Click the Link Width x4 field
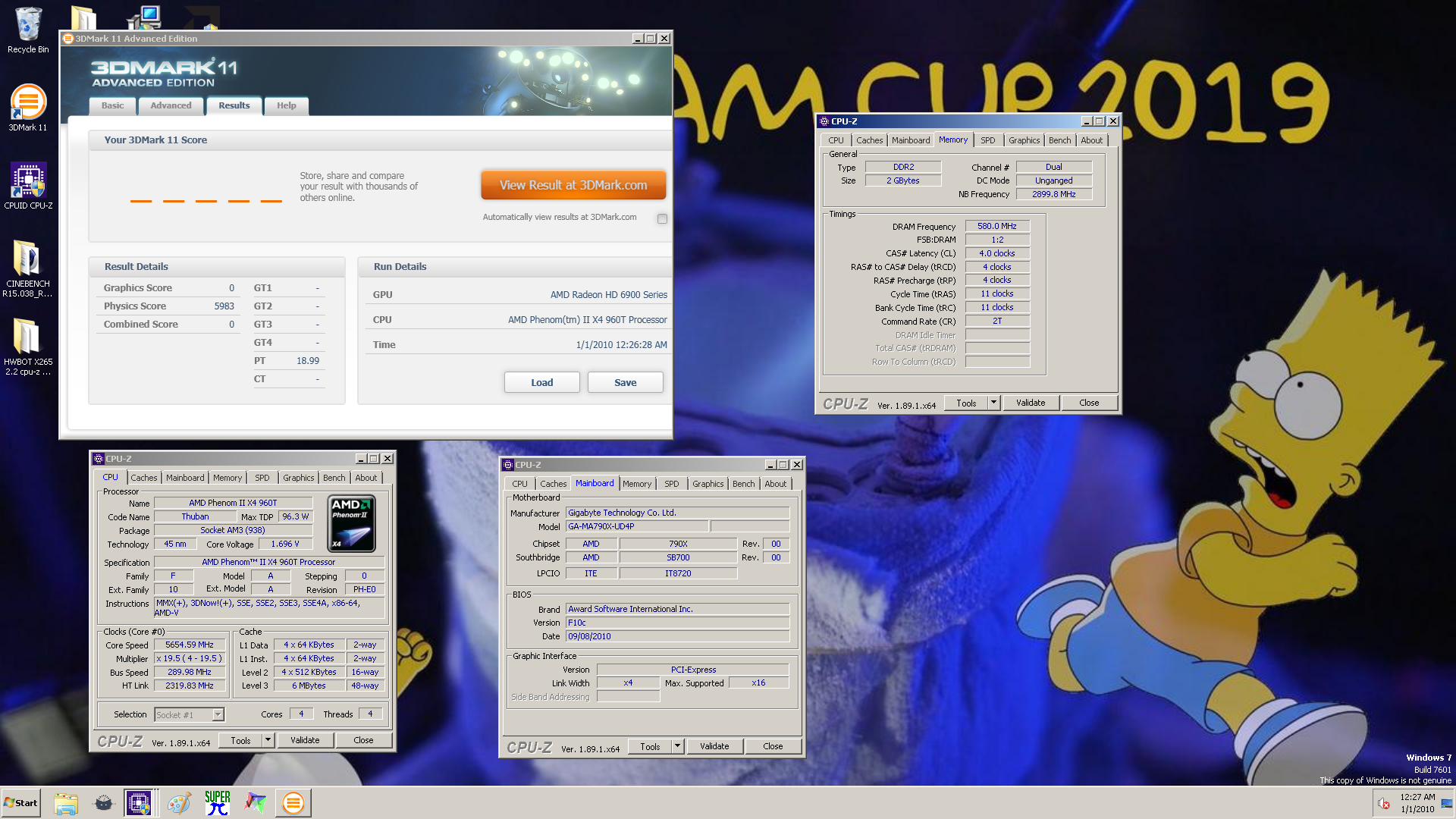 point(628,682)
